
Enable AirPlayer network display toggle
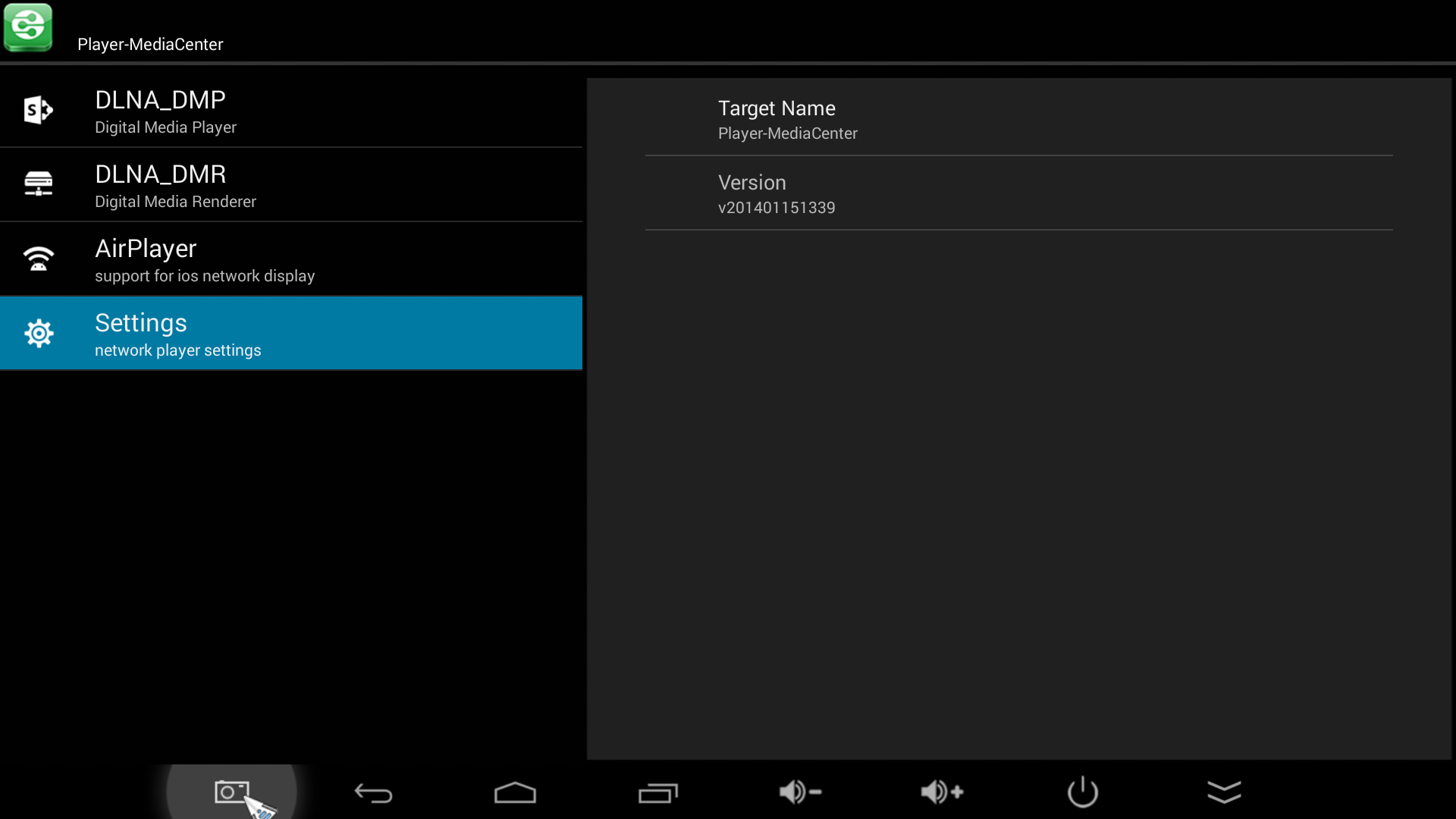click(x=291, y=258)
